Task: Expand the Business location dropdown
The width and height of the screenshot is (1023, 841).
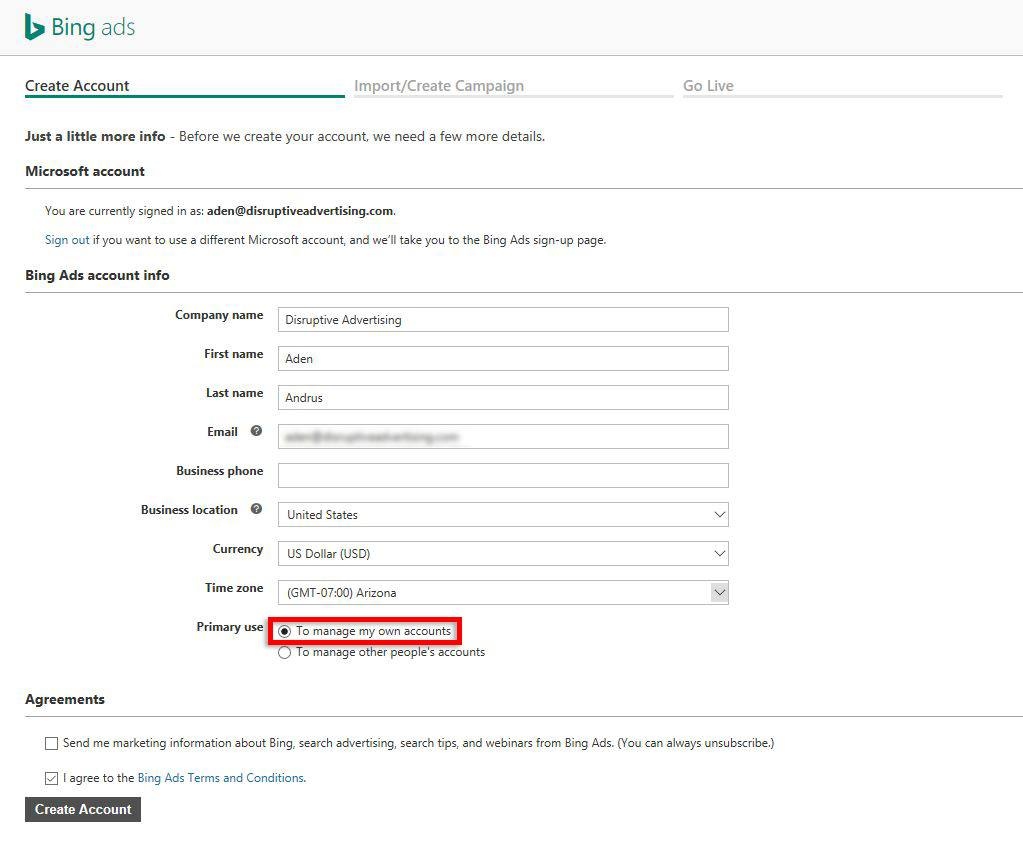Action: click(x=503, y=515)
